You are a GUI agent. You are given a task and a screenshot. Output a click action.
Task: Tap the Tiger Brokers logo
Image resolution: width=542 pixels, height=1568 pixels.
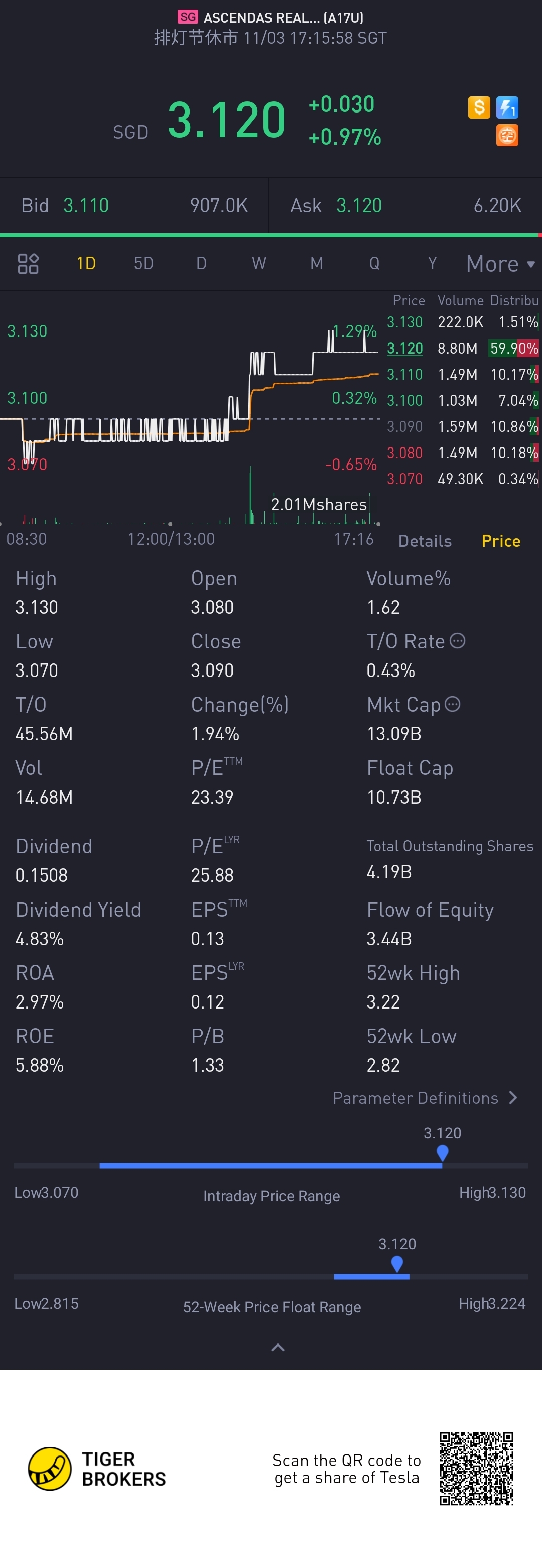pos(97,1468)
